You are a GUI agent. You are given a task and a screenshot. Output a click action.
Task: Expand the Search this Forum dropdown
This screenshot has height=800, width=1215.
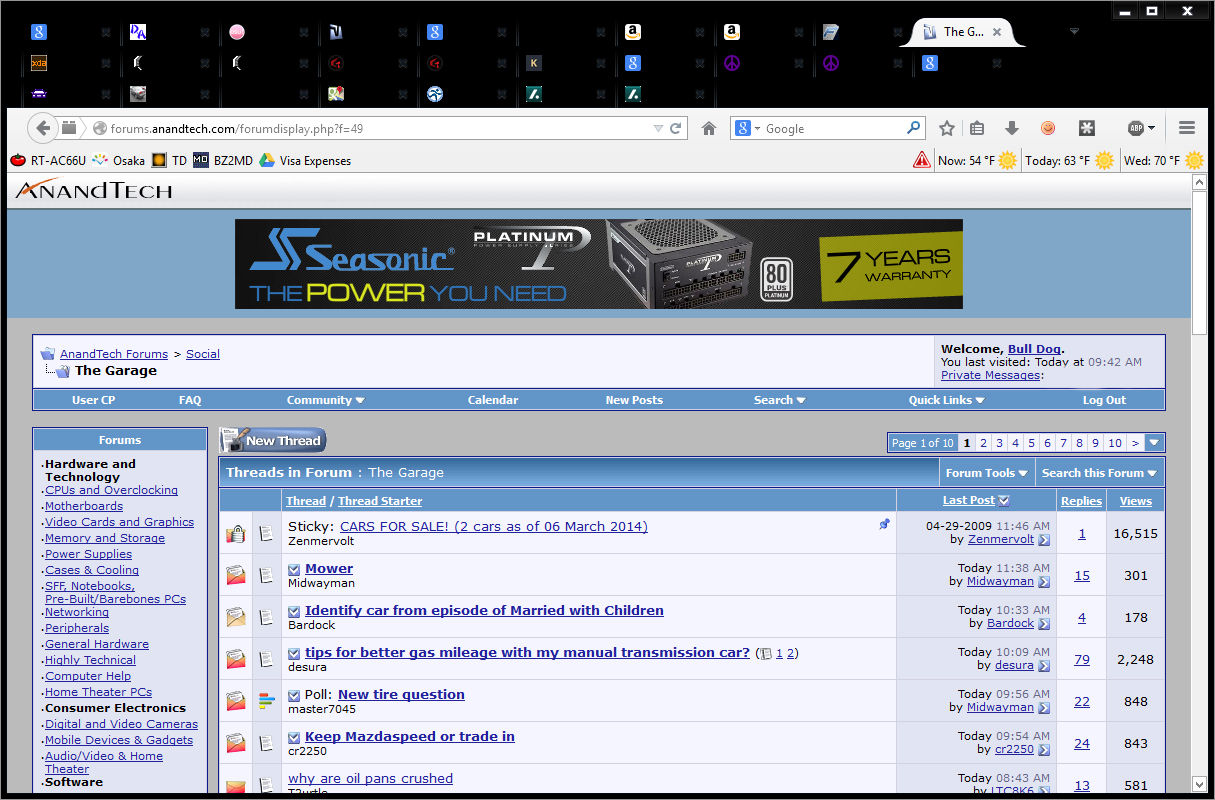pos(1098,473)
